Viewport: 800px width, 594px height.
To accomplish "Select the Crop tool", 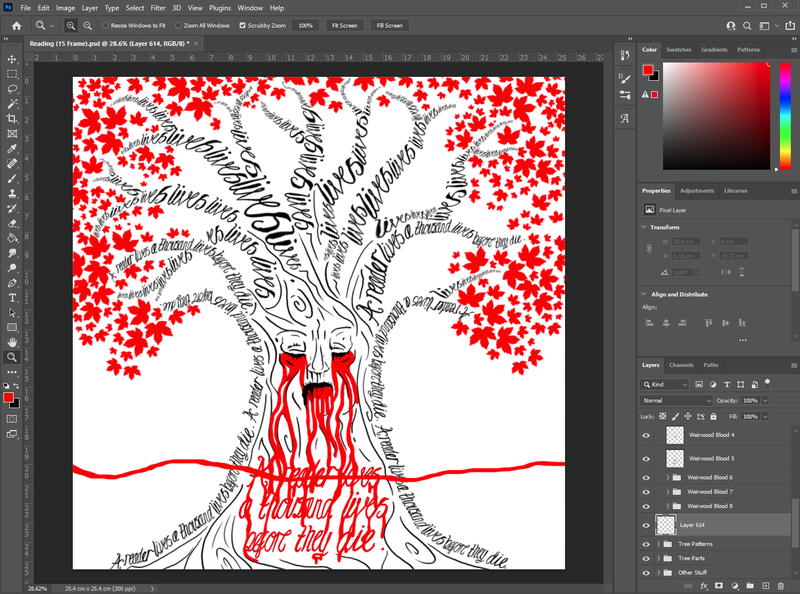I will click(x=13, y=118).
